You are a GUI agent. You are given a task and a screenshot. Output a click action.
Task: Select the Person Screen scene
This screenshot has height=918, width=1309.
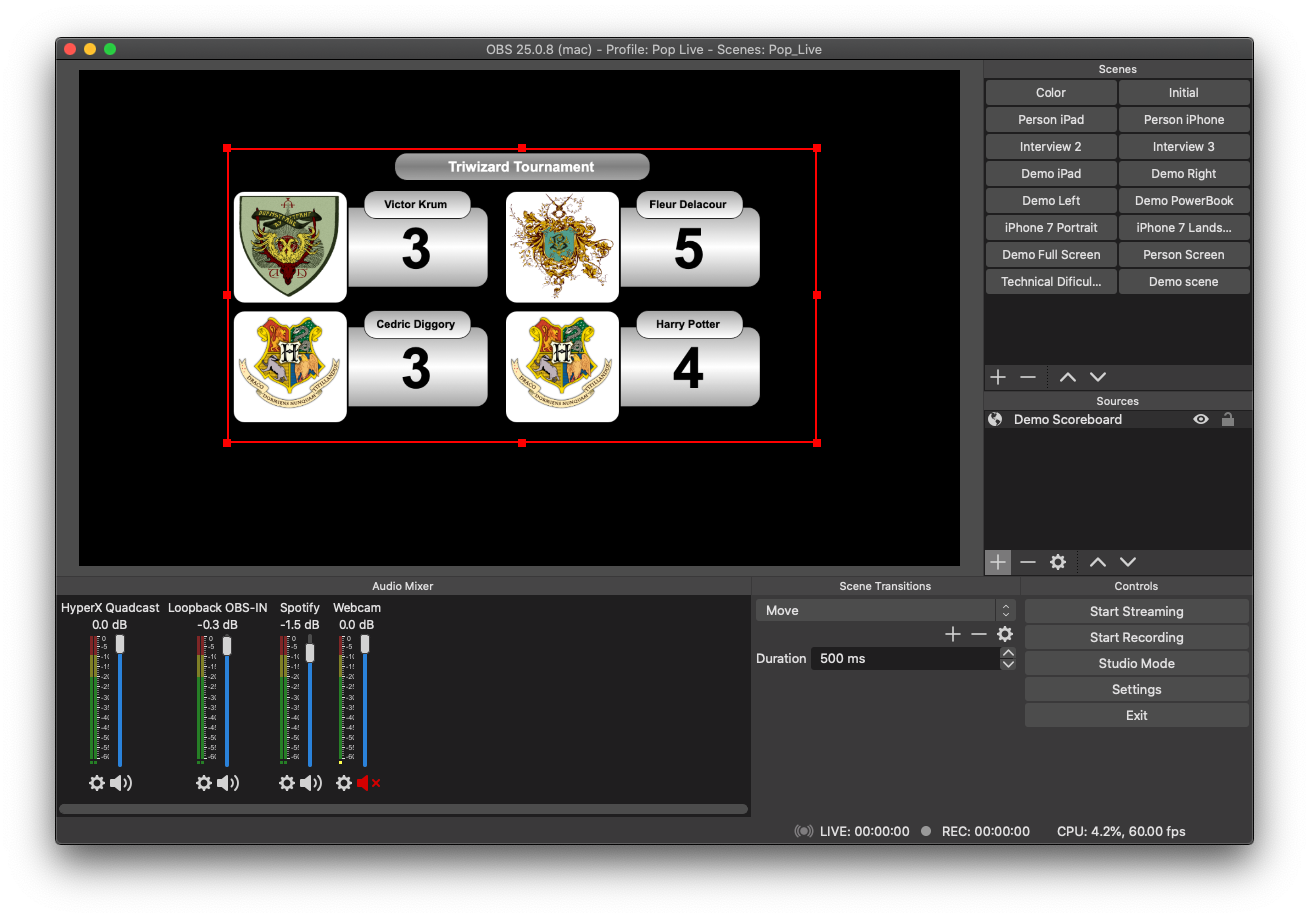pyautogui.click(x=1184, y=255)
